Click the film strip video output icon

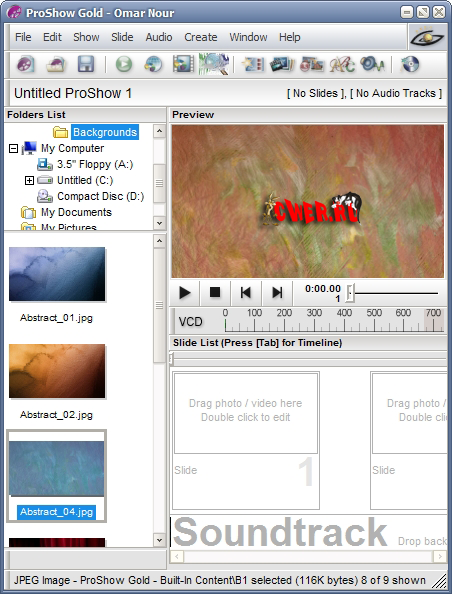click(x=183, y=64)
